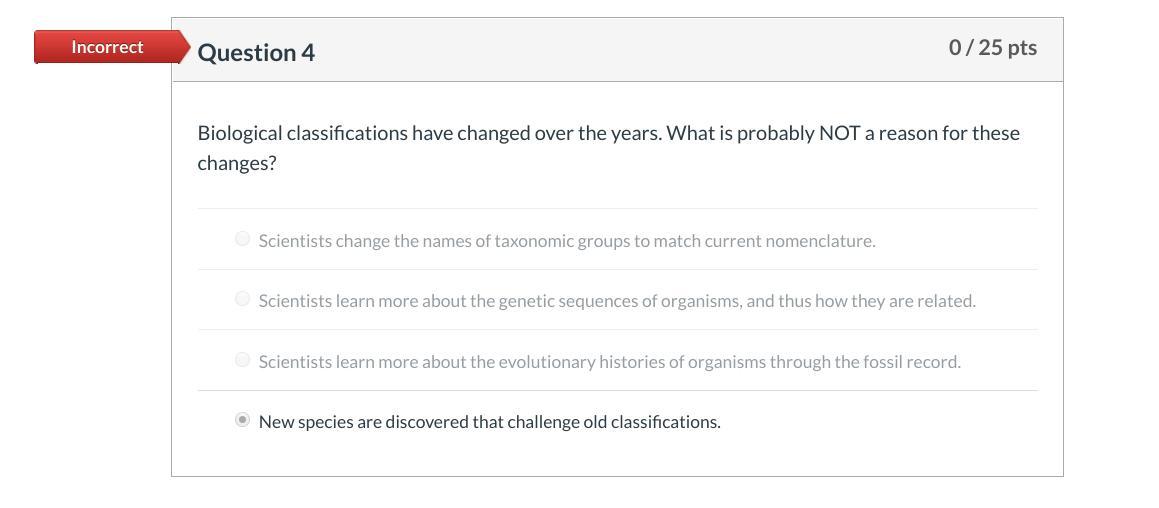Click the pointed arrow tip of the Incorrect flag

pos(184,47)
